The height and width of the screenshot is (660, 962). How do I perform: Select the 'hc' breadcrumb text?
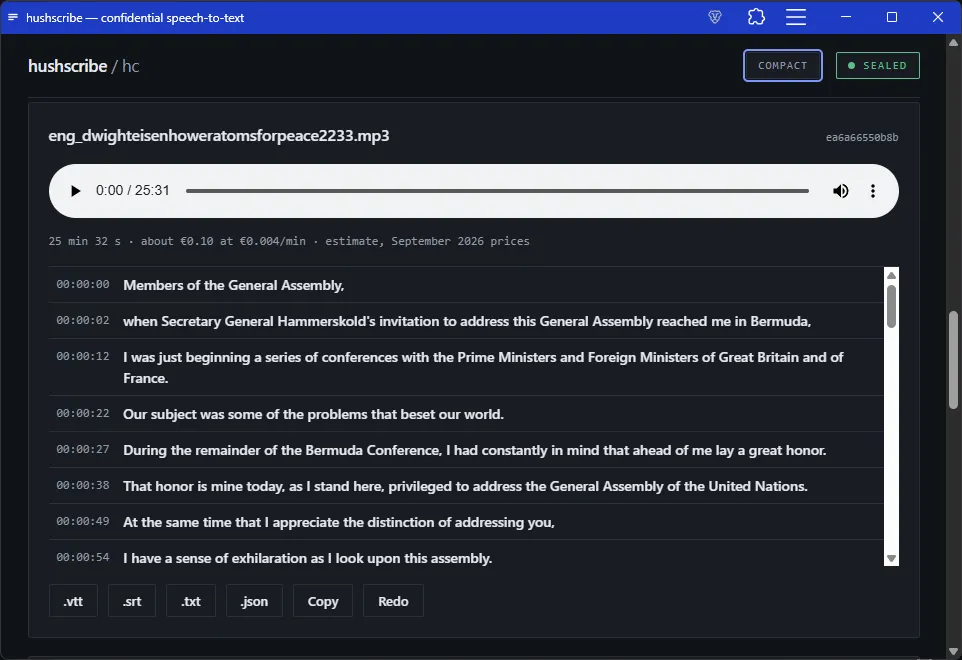[x=131, y=66]
